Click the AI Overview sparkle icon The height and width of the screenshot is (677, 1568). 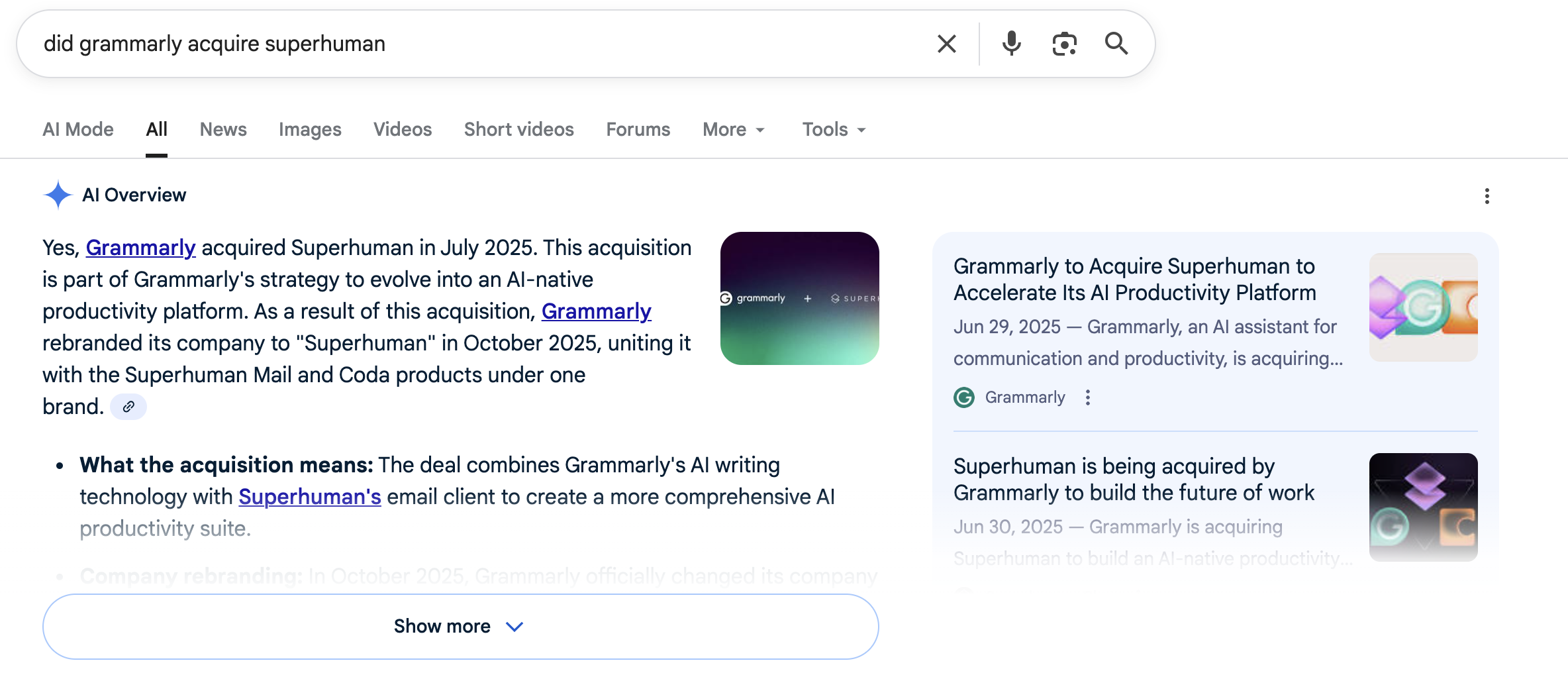(58, 195)
